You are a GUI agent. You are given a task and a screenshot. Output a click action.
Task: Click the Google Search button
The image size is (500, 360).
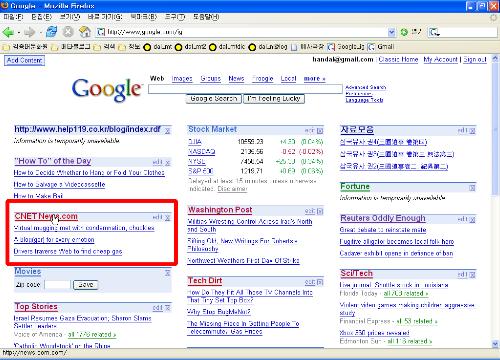pos(214,99)
